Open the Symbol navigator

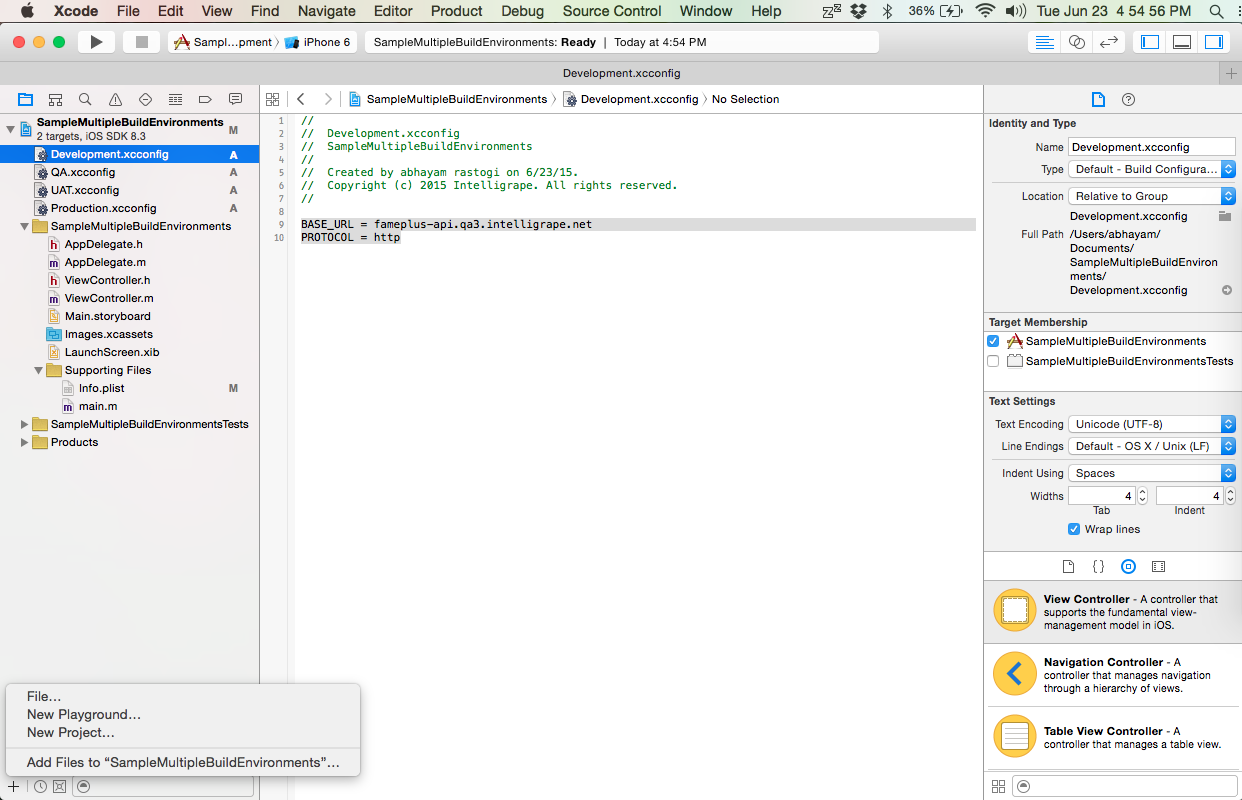[x=56, y=99]
